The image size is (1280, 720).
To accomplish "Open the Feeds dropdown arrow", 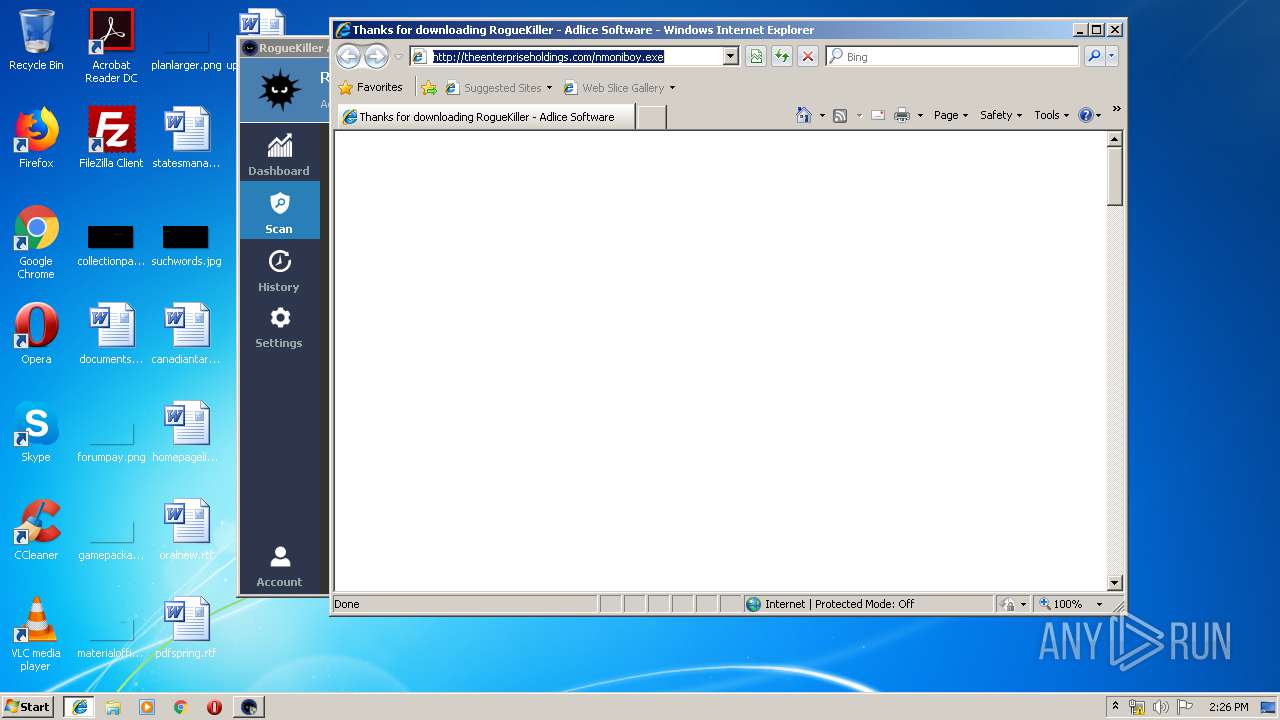I will (x=858, y=115).
